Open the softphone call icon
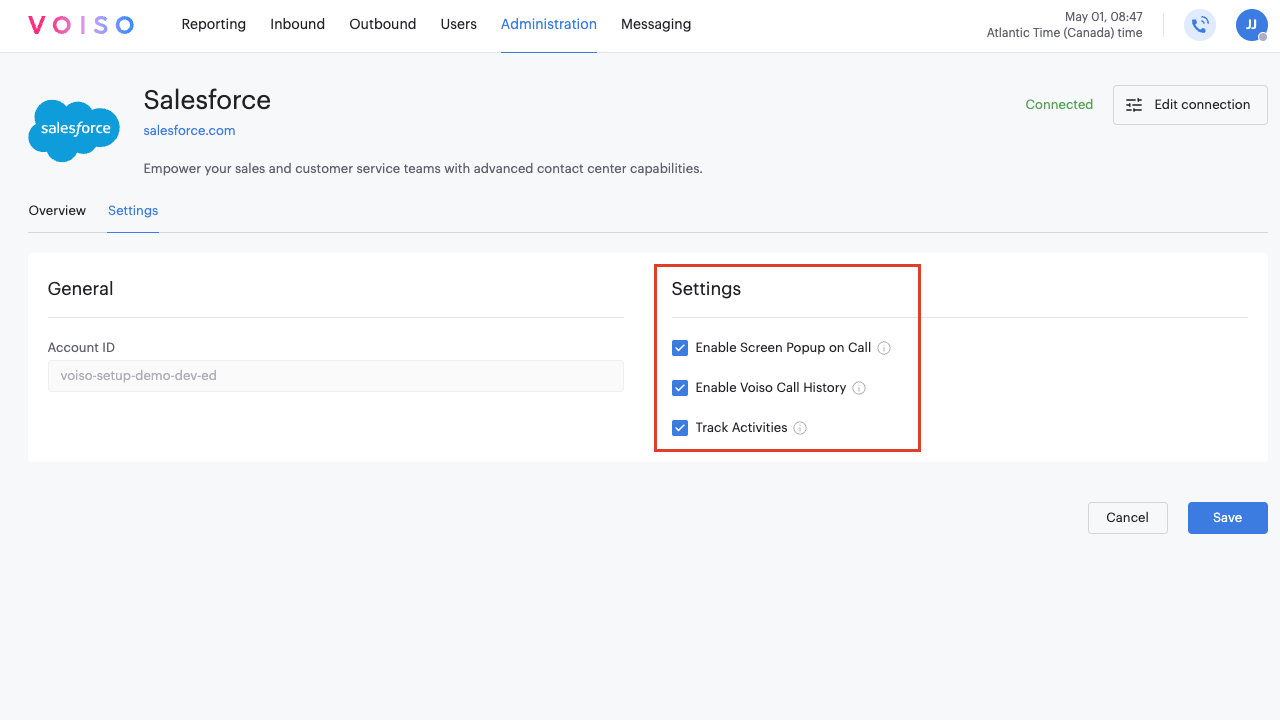This screenshot has width=1280, height=720. [x=1200, y=25]
